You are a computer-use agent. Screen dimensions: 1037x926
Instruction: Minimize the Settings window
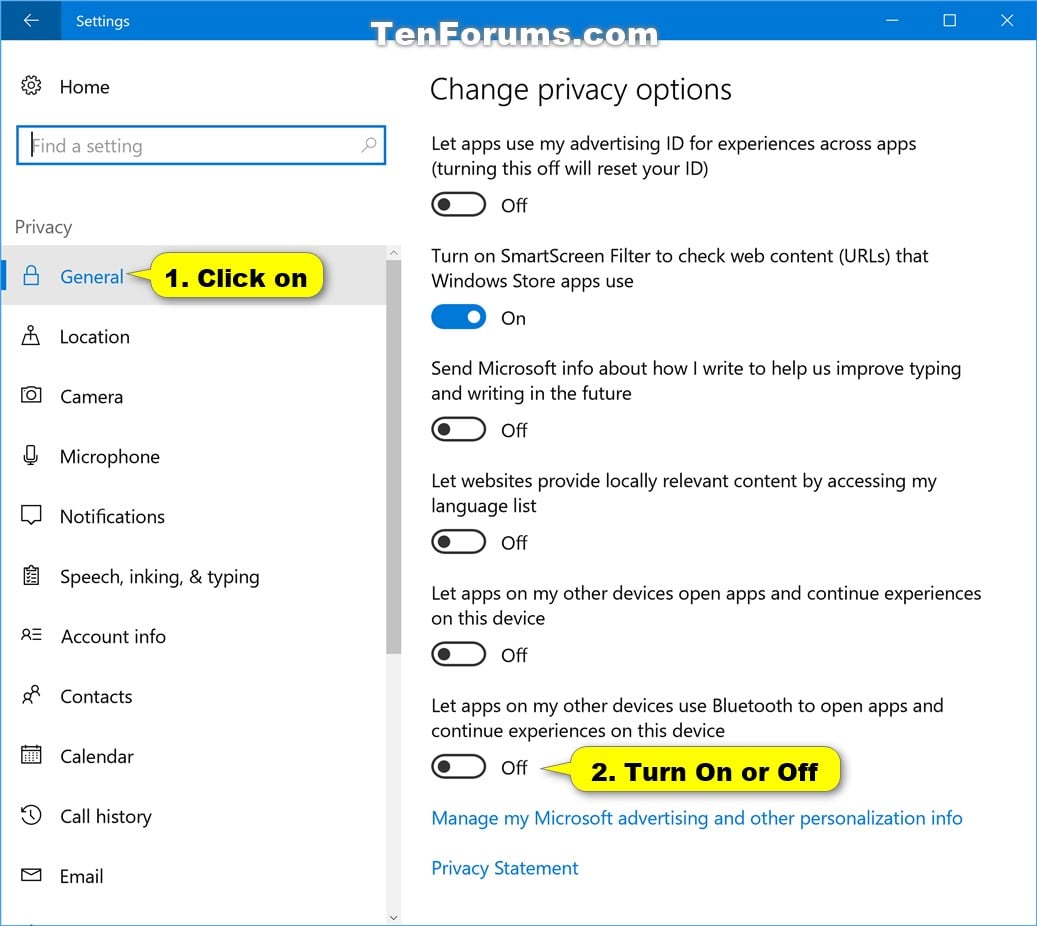(x=892, y=21)
